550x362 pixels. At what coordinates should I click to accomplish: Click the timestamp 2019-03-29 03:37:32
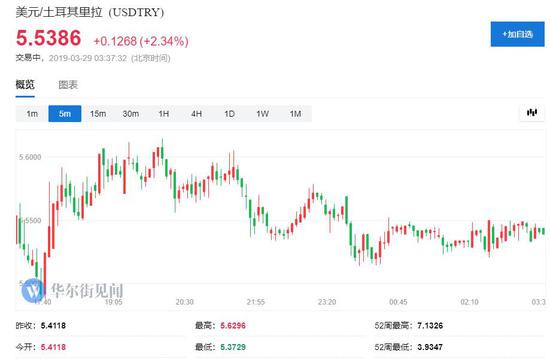pos(88,58)
